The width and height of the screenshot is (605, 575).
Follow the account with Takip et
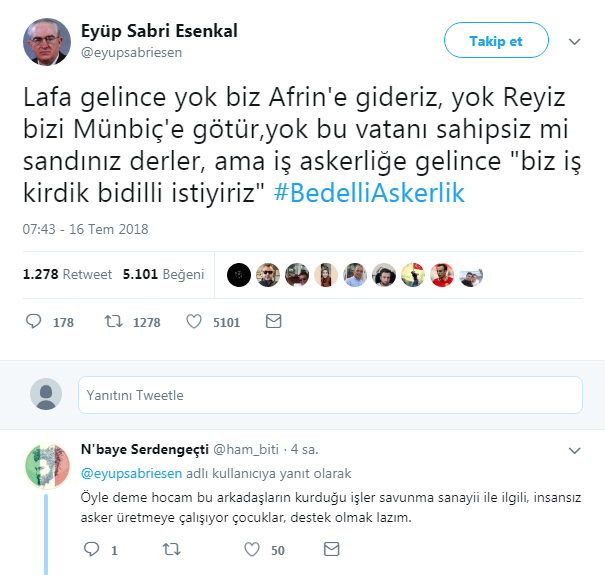(x=496, y=40)
